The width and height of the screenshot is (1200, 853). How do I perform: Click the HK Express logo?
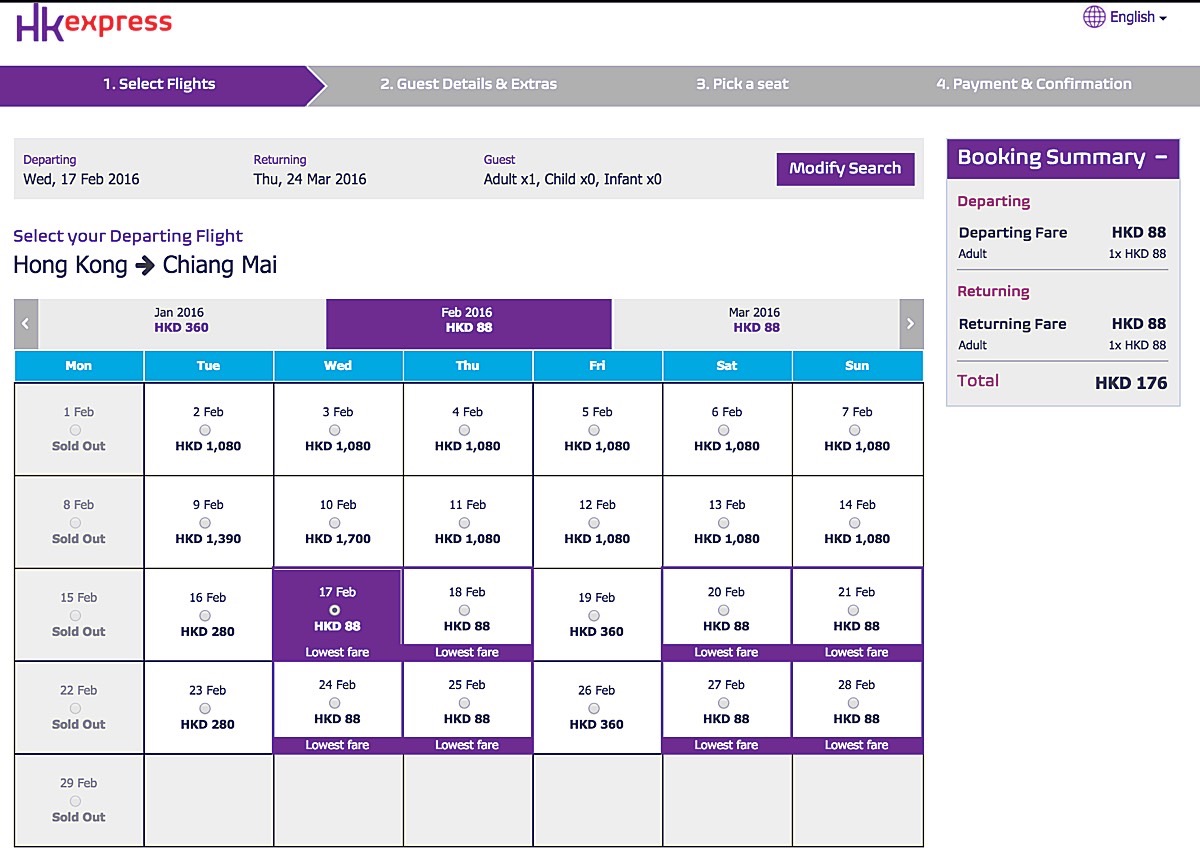[94, 23]
